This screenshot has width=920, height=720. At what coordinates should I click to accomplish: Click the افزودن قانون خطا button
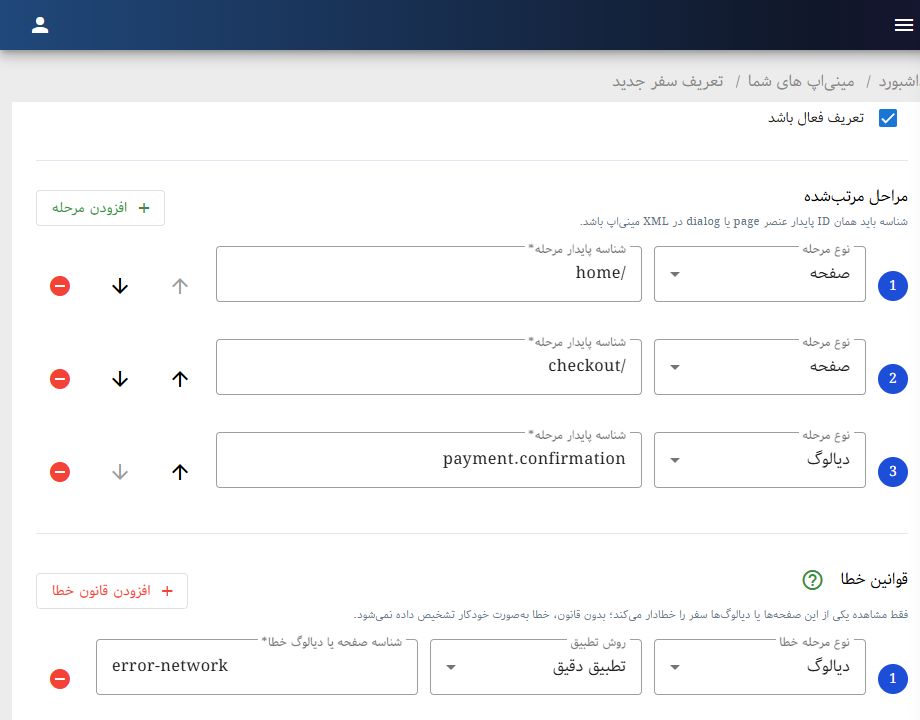coord(112,591)
